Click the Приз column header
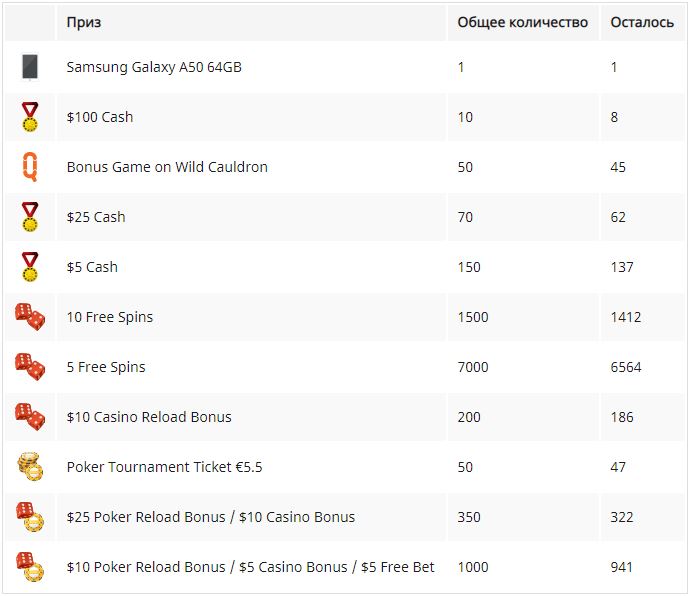Image resolution: width=692 pixels, height=597 pixels. coord(84,22)
